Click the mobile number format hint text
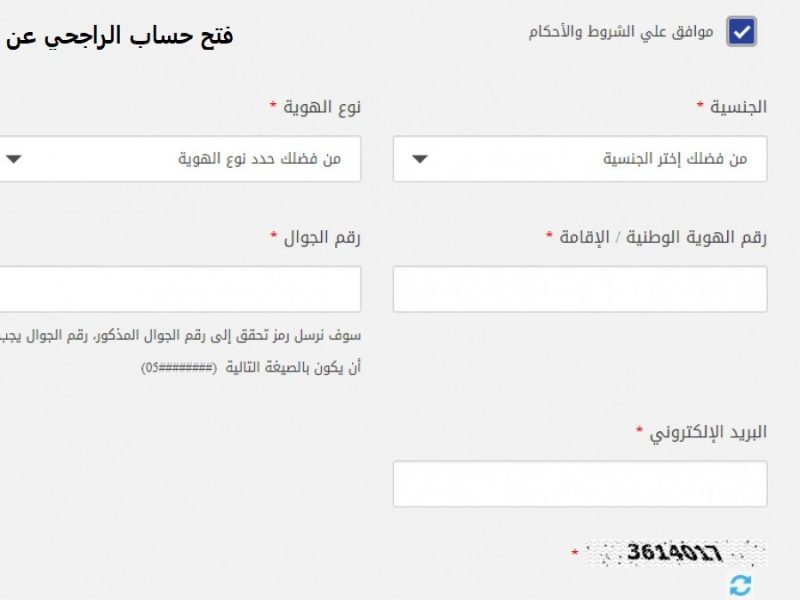800x600 pixels. pos(180,351)
